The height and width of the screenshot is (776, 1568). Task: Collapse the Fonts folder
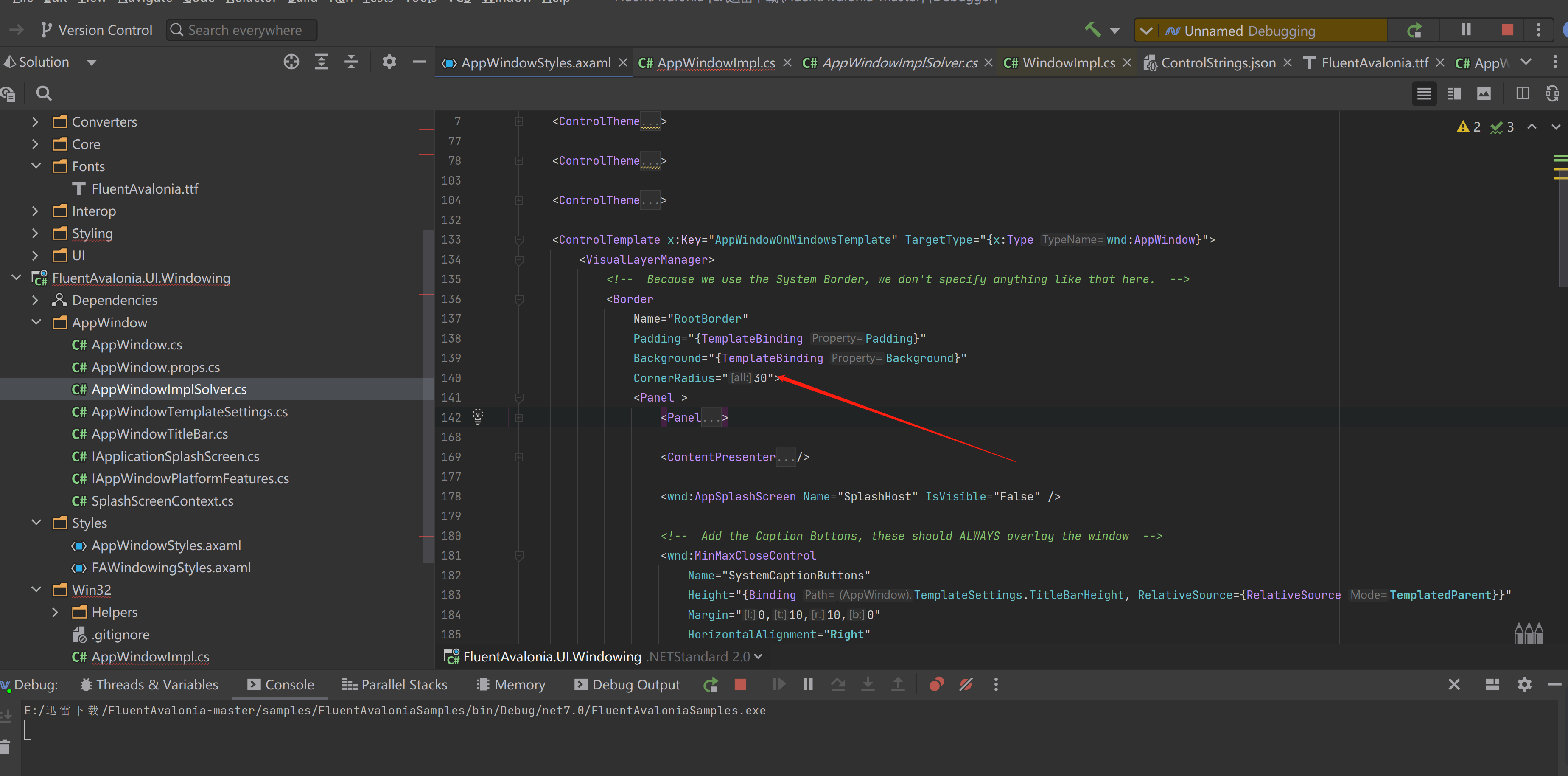(x=35, y=166)
